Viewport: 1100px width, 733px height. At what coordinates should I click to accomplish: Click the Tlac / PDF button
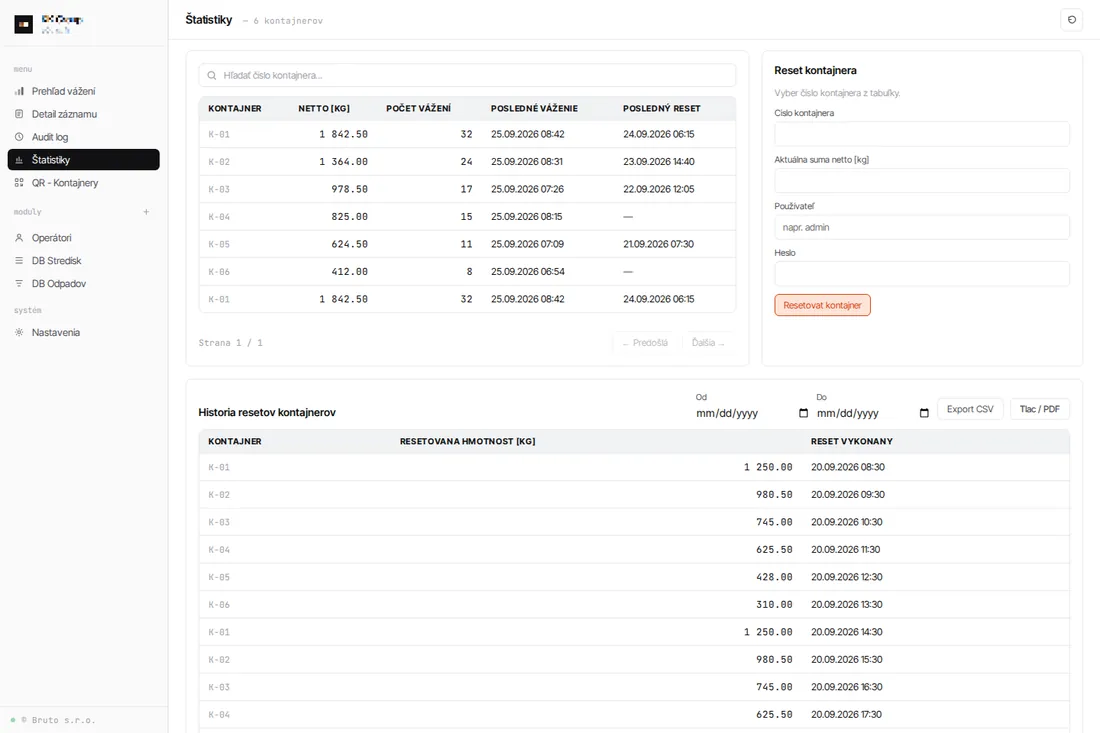point(1040,409)
